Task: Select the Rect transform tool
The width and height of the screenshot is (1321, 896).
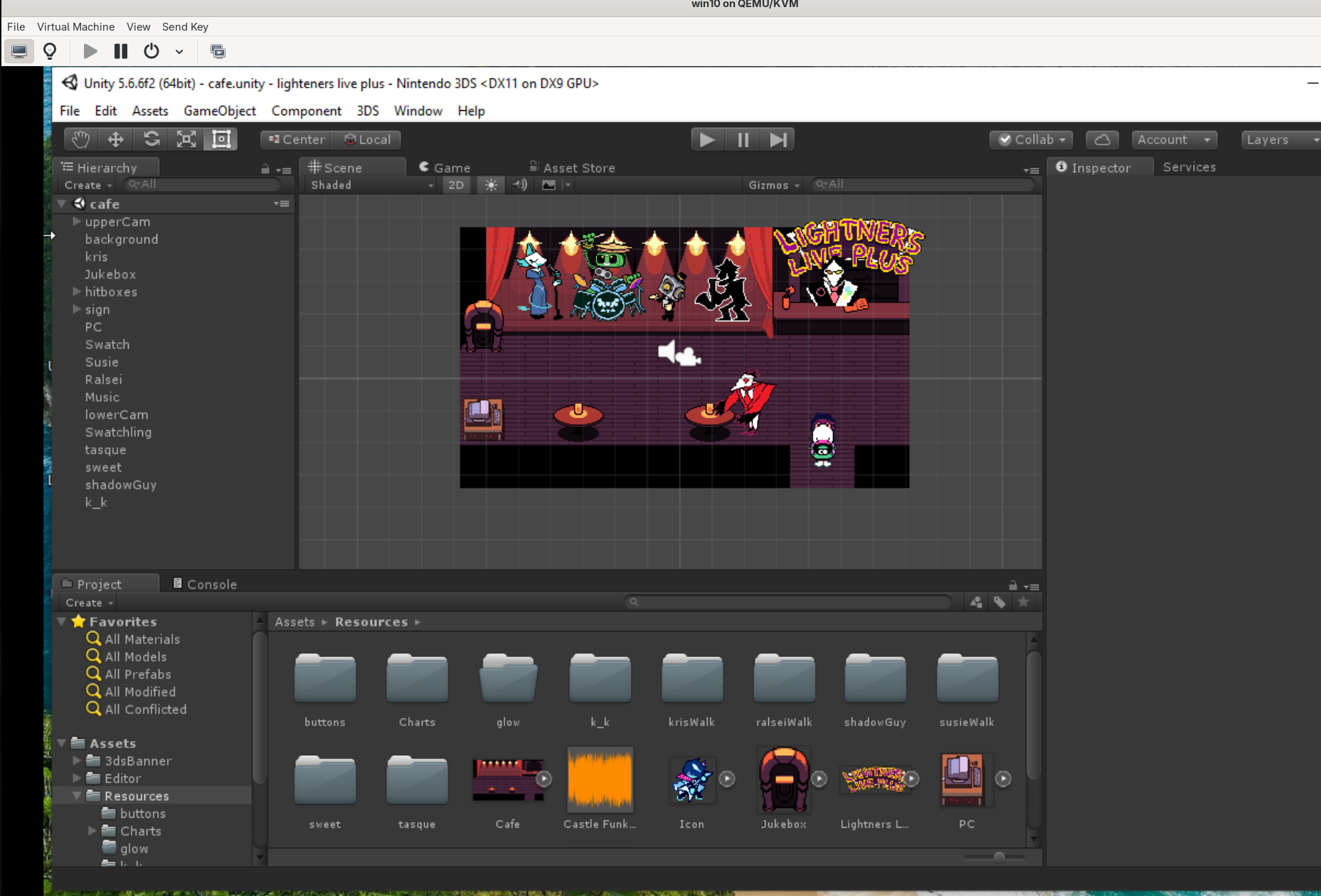Action: pyautogui.click(x=221, y=139)
